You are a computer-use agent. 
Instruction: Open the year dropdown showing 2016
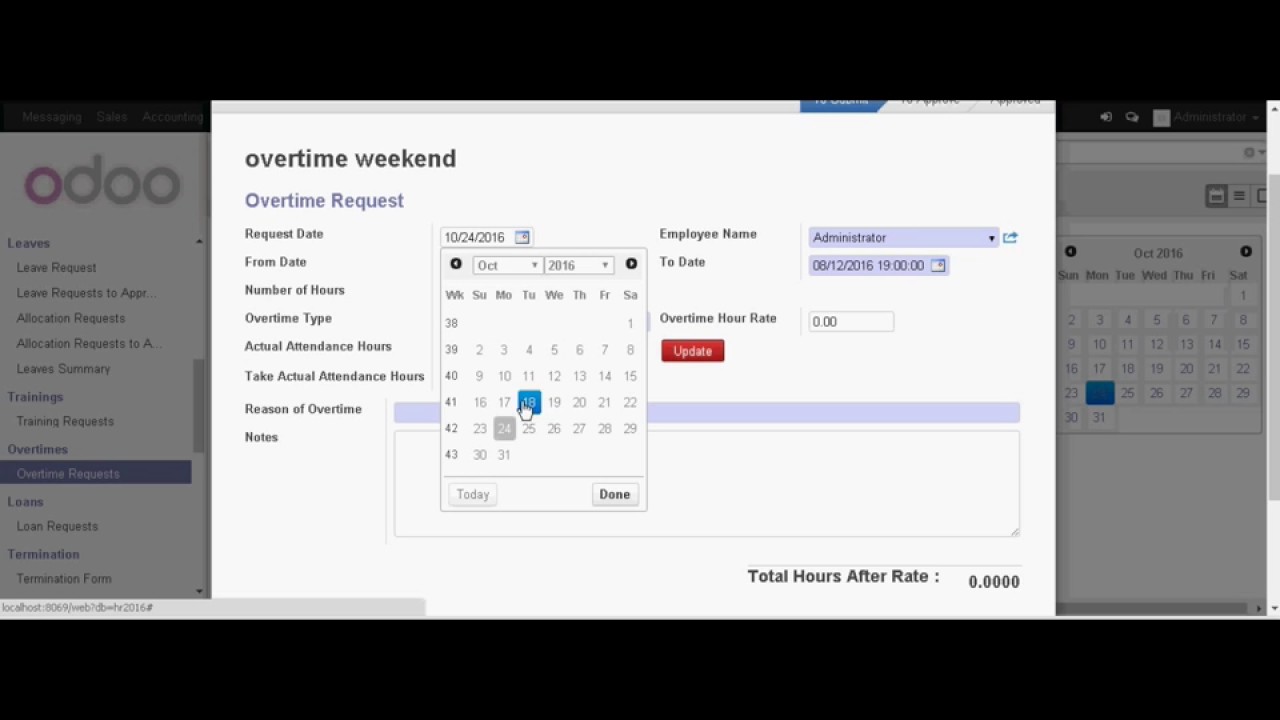578,265
